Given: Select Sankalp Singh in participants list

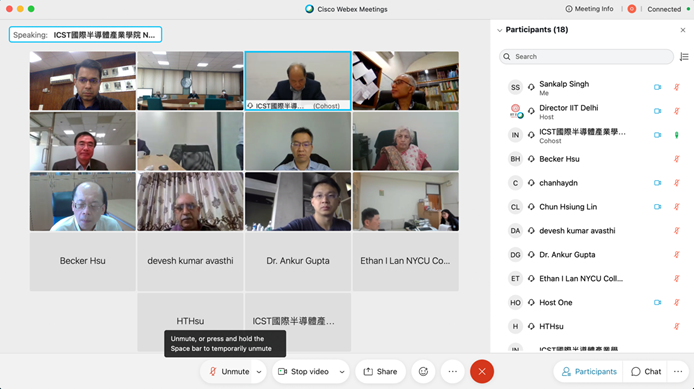Looking at the screenshot, I should 592,87.
